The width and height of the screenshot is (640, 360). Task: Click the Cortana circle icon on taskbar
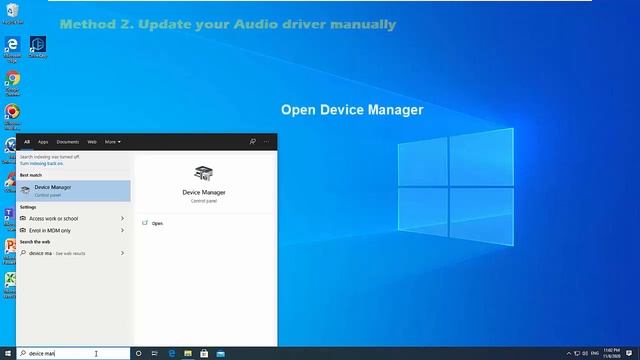coord(138,353)
